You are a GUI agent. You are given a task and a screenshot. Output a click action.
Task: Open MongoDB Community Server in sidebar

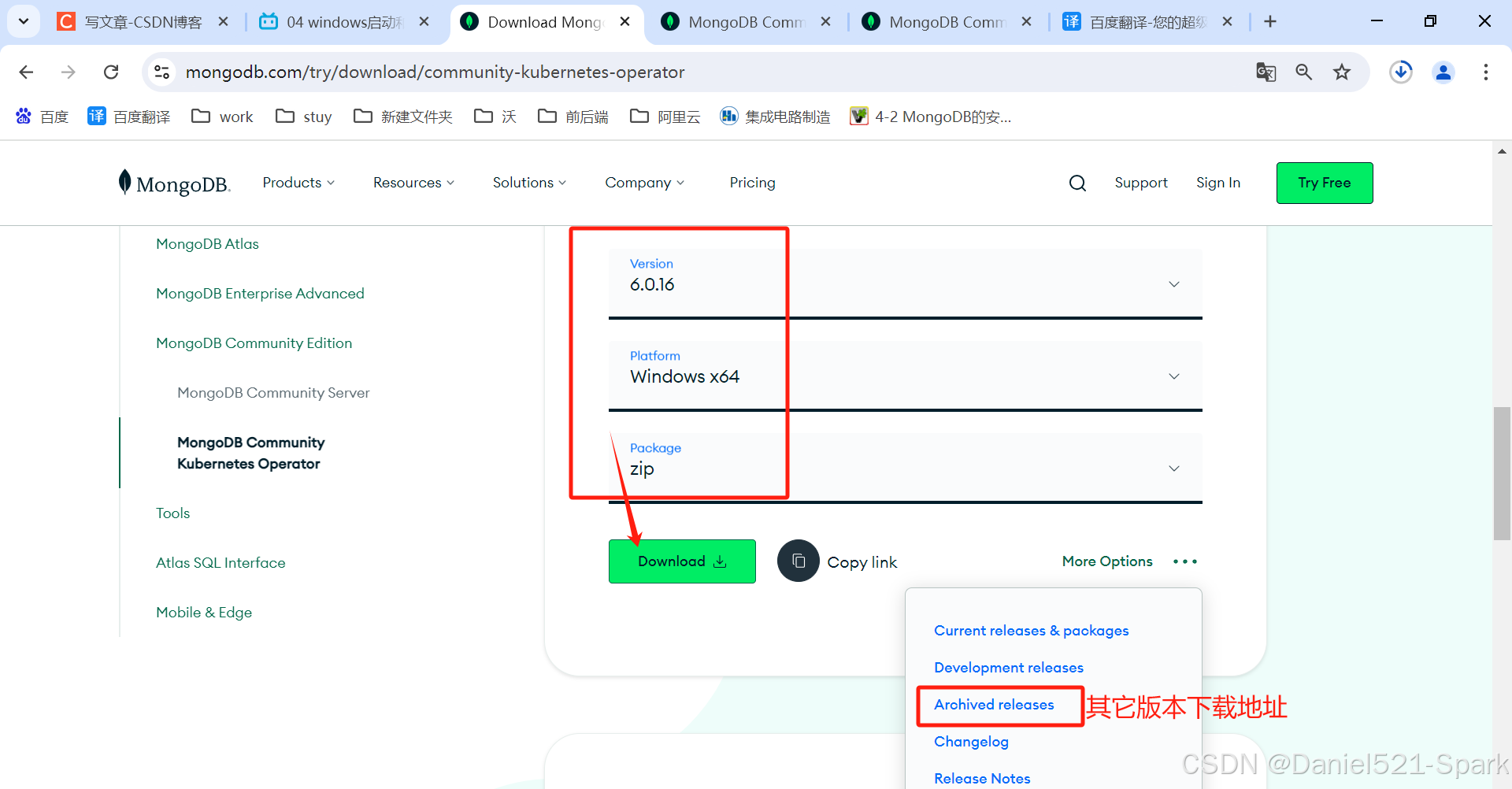(273, 393)
